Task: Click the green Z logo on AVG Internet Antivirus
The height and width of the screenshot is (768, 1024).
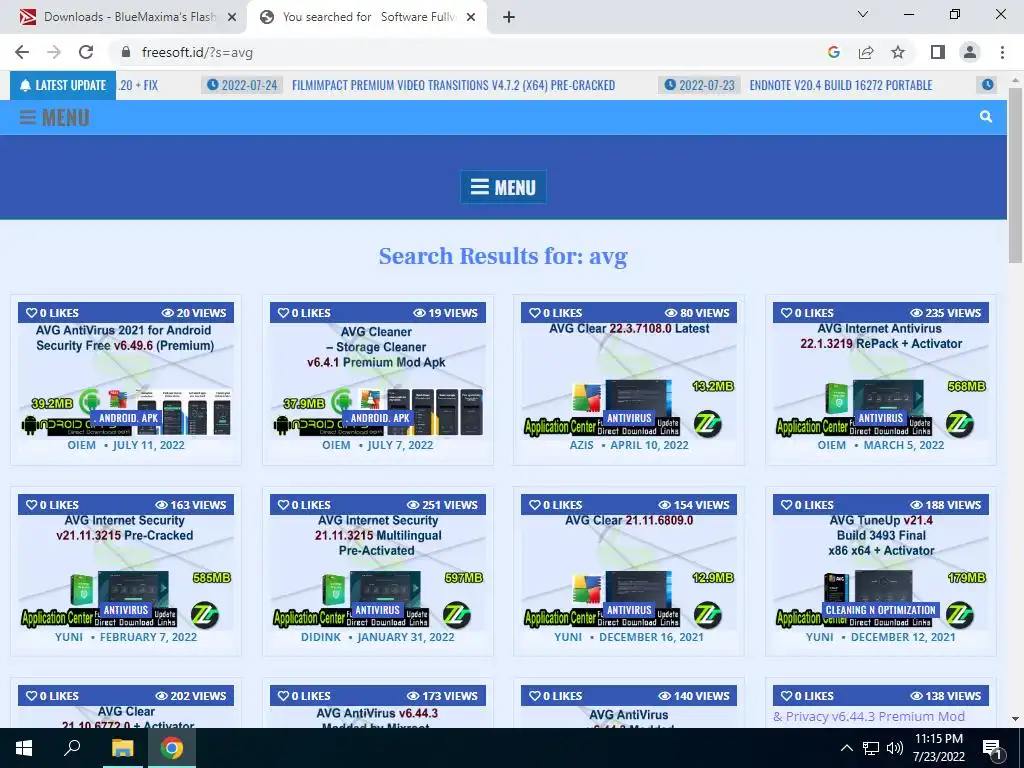Action: (960, 424)
